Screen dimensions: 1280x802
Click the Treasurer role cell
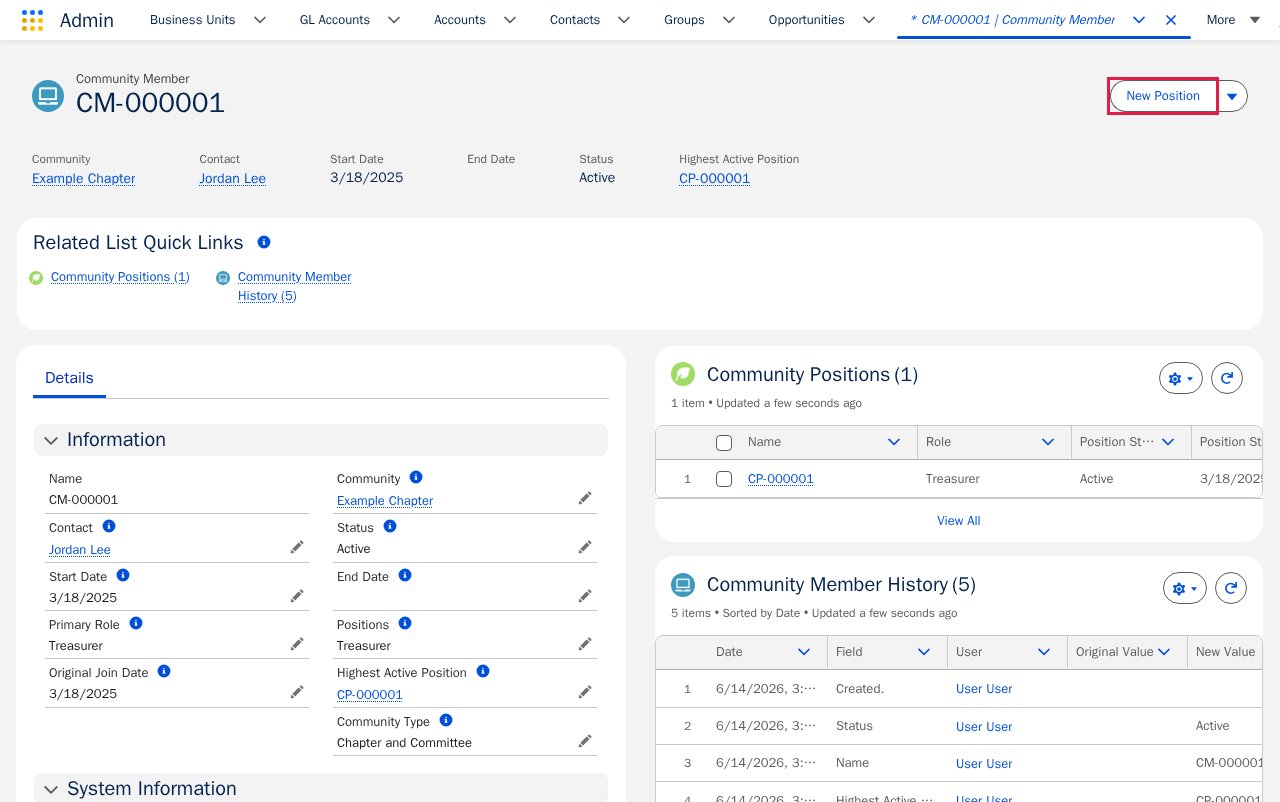tap(953, 479)
